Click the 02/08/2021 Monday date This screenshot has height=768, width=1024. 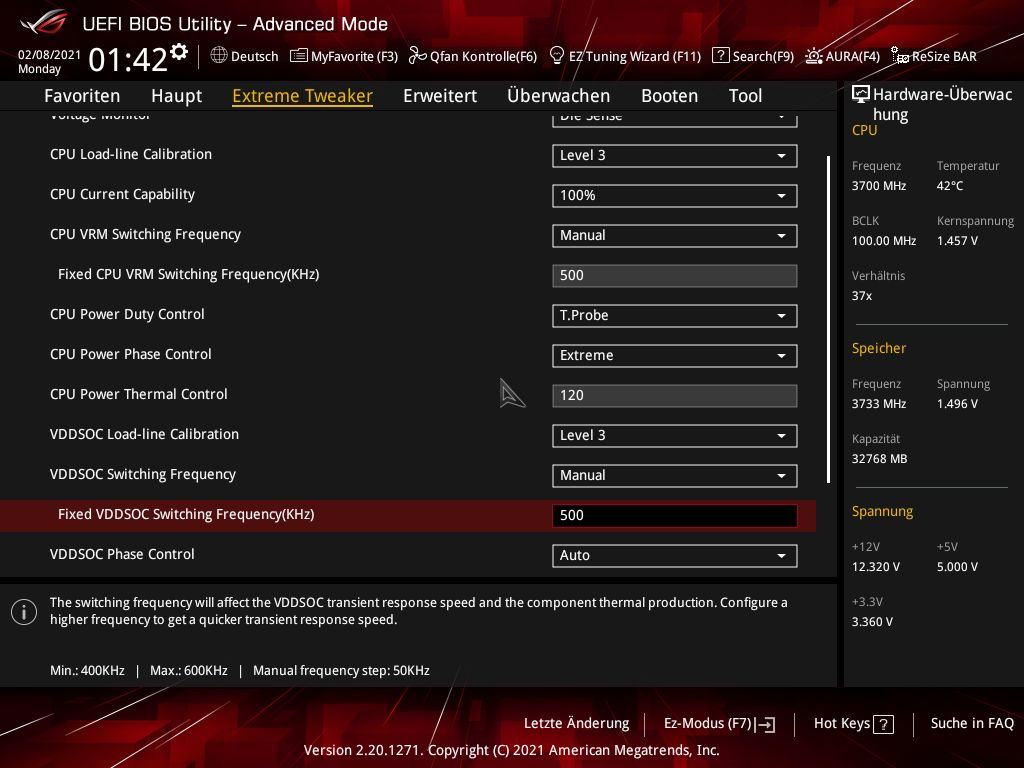tap(49, 62)
